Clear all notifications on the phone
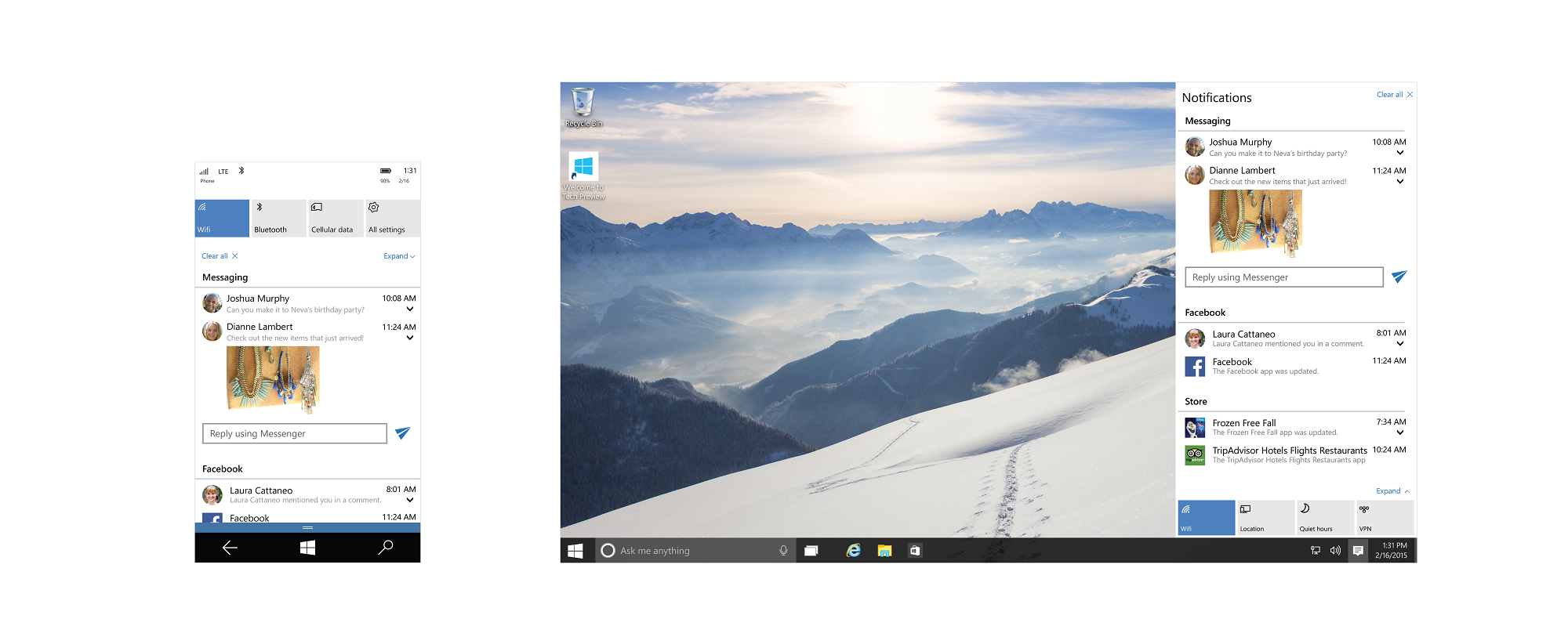The width and height of the screenshot is (1568, 626). click(x=220, y=256)
